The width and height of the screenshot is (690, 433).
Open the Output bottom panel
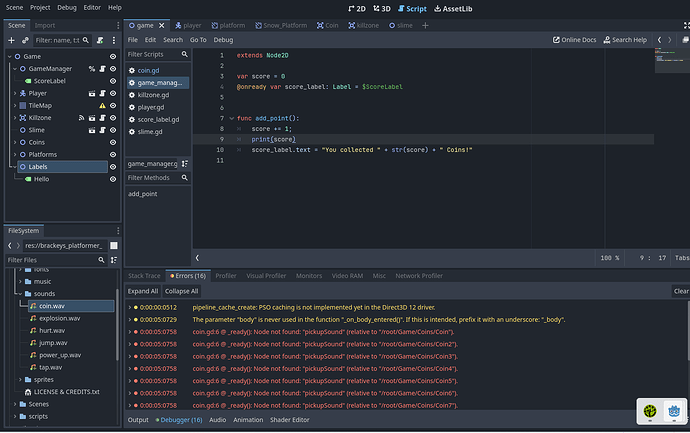point(138,420)
